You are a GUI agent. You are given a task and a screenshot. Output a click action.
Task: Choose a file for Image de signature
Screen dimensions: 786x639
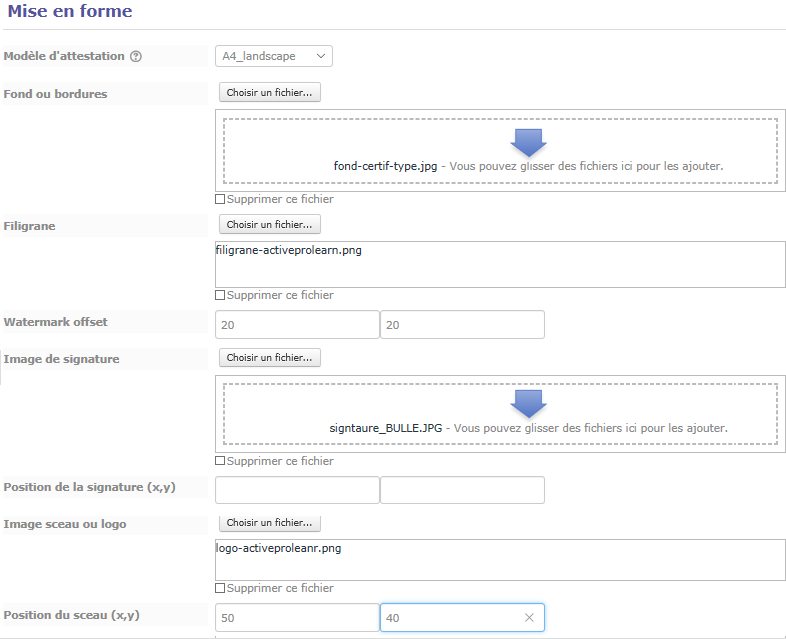click(270, 357)
